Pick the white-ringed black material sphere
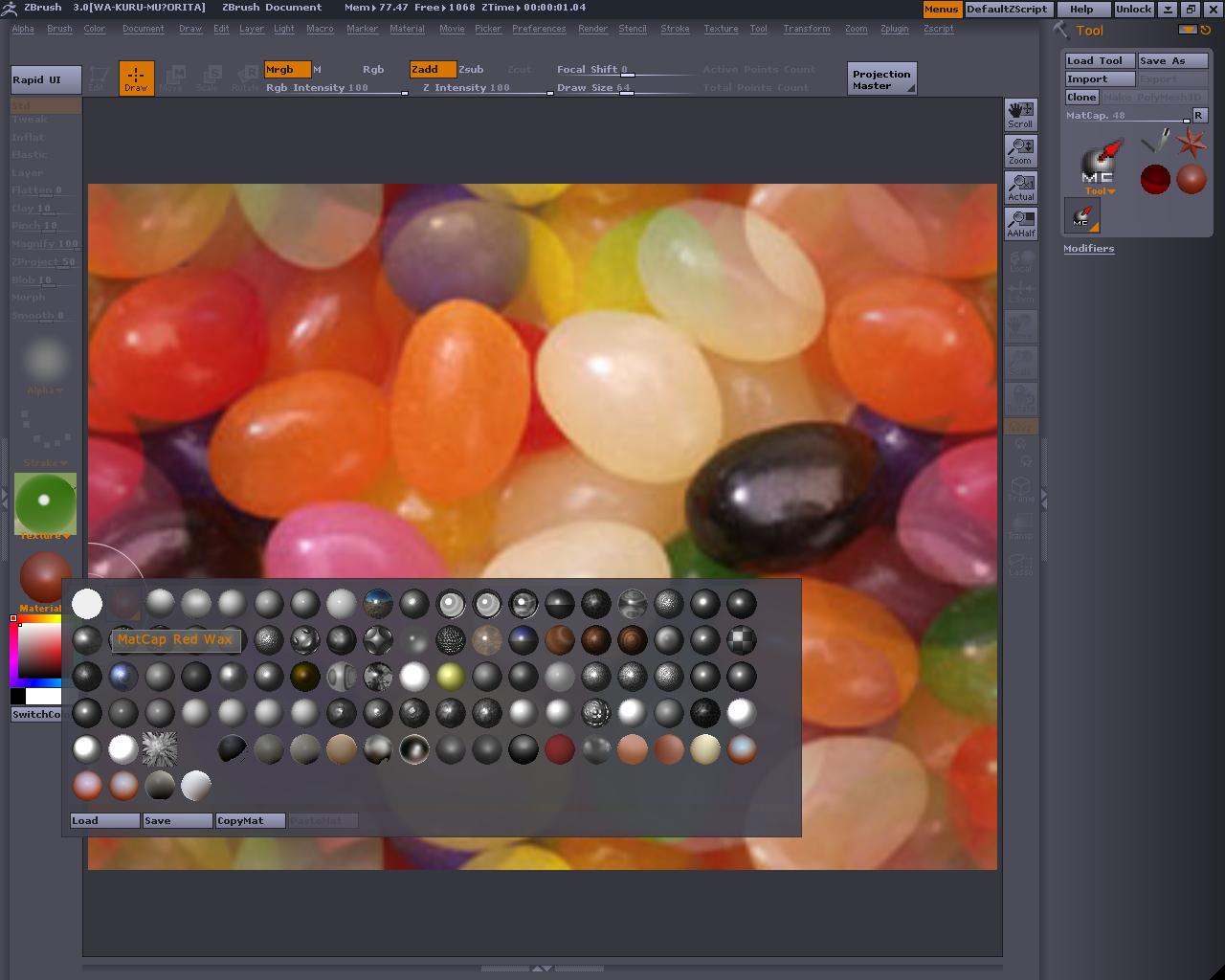This screenshot has width=1225, height=980. click(x=414, y=749)
